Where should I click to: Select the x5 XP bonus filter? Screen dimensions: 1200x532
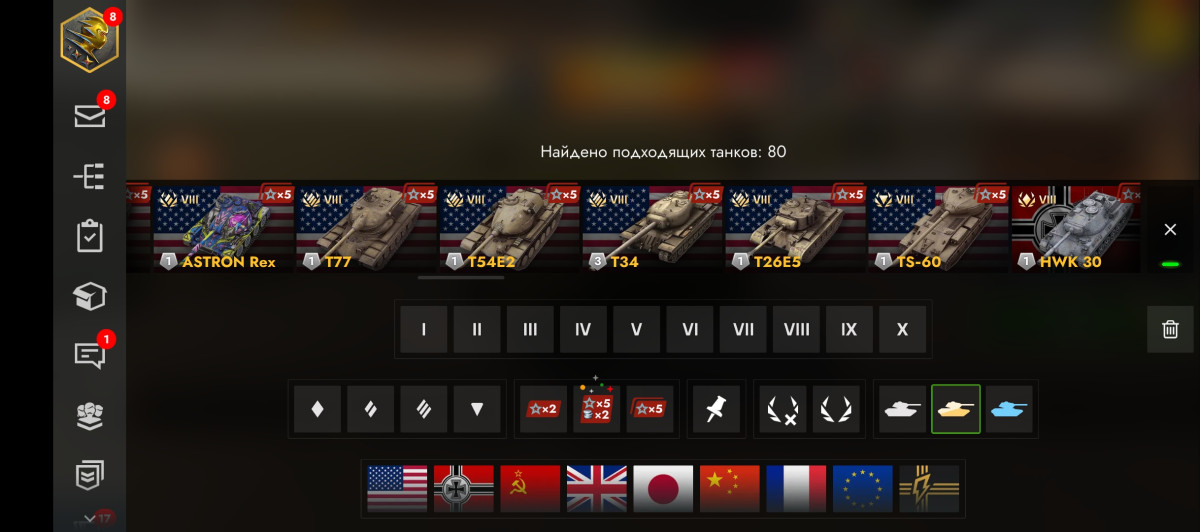point(649,408)
